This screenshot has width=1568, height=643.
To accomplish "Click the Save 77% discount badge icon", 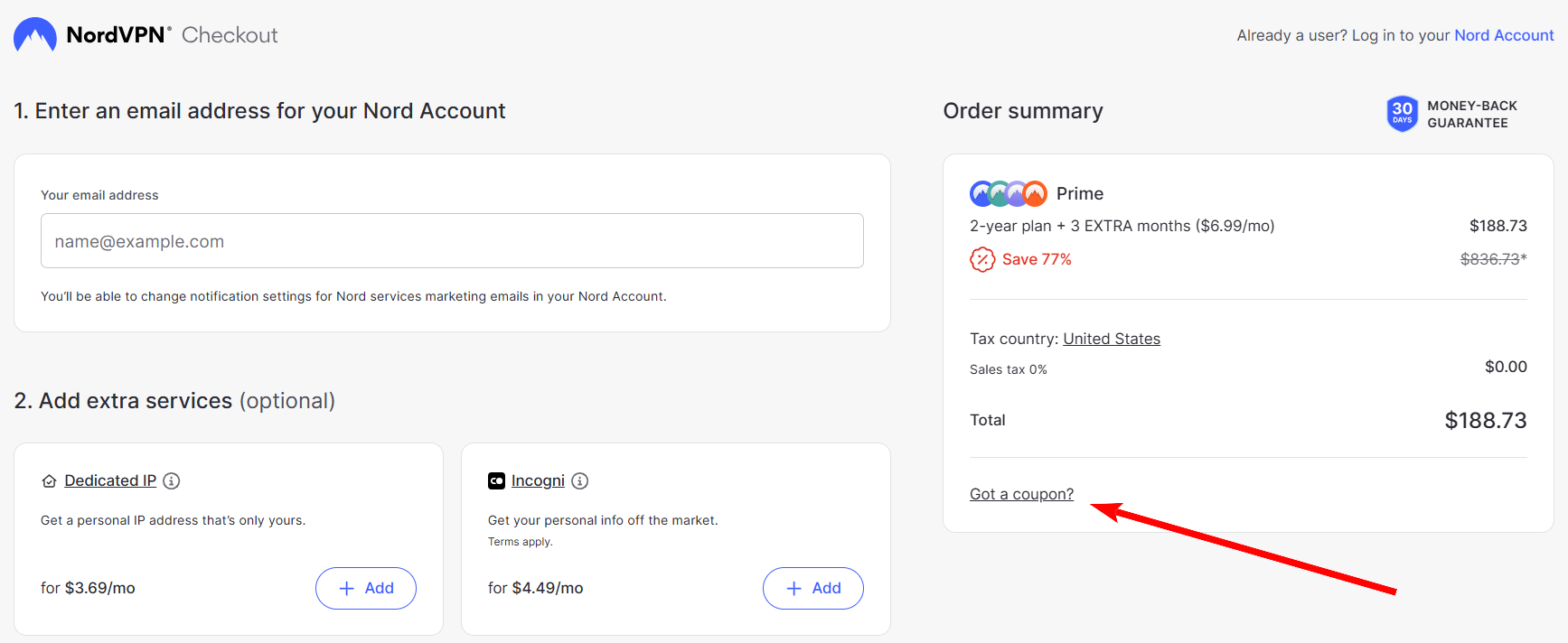I will pyautogui.click(x=981, y=259).
